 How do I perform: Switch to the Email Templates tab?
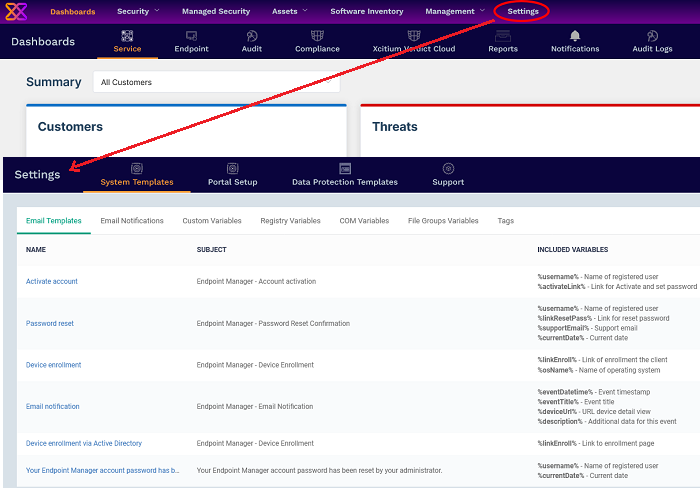pyautogui.click(x=54, y=221)
